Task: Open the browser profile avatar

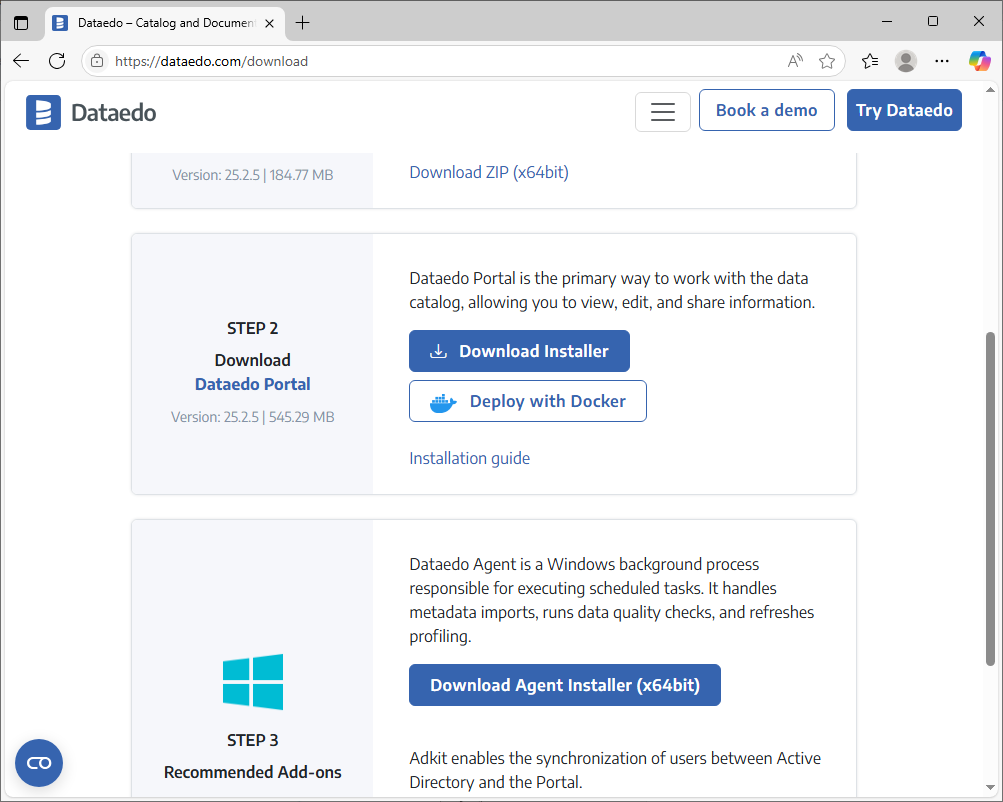Action: coord(906,61)
